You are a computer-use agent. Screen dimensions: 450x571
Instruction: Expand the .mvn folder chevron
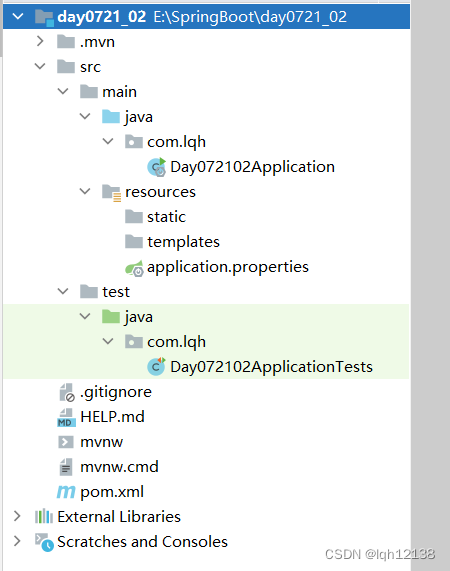40,42
